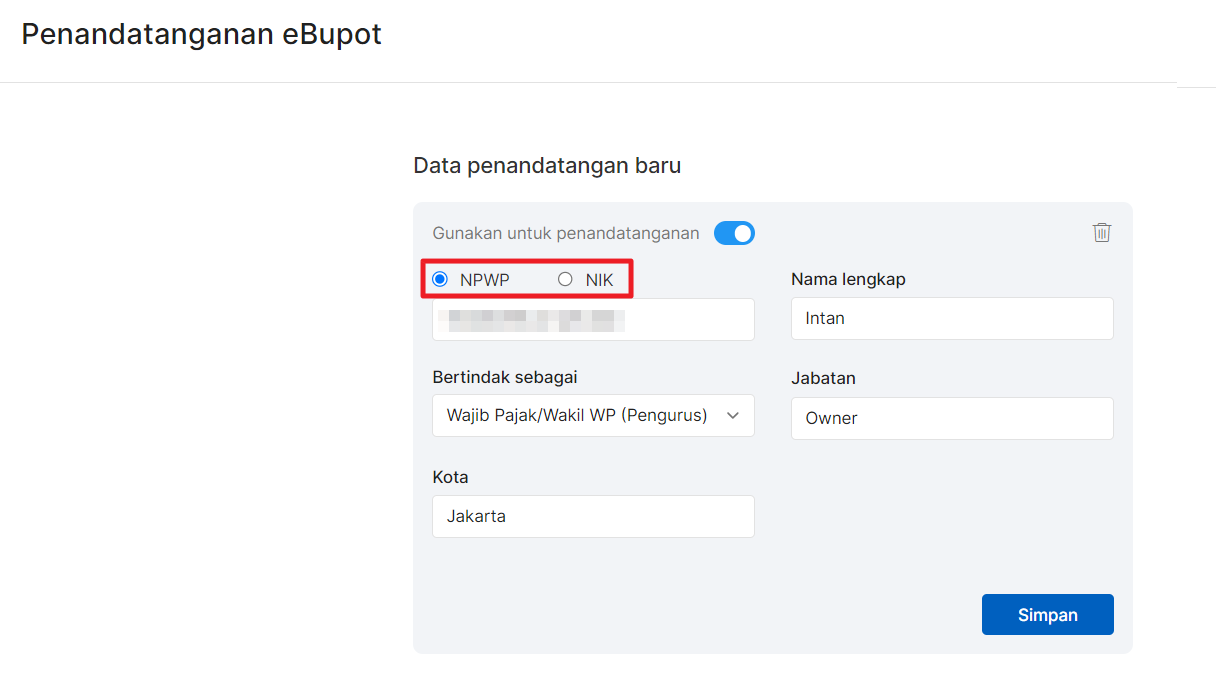Toggle off Gunakan untuk penandatanganan switch
Screen dimensions: 1216x695
(x=734, y=233)
